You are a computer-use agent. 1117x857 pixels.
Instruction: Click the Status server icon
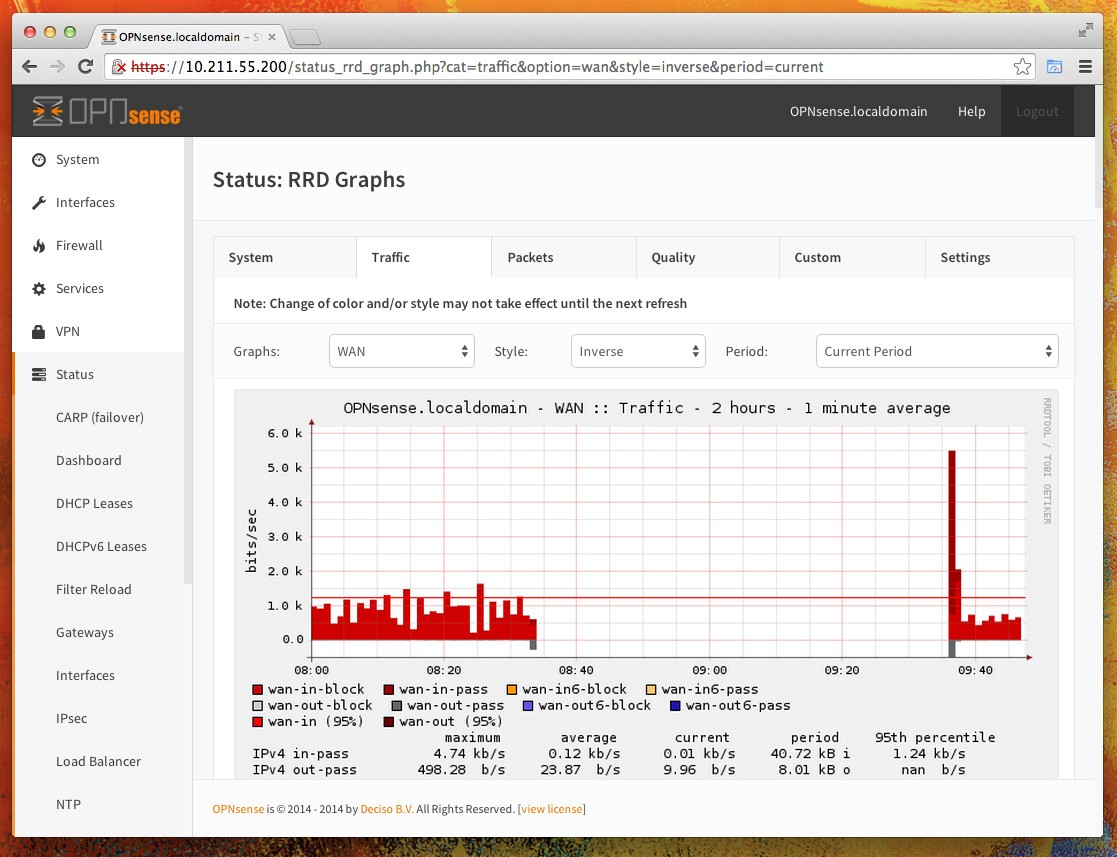tap(39, 375)
